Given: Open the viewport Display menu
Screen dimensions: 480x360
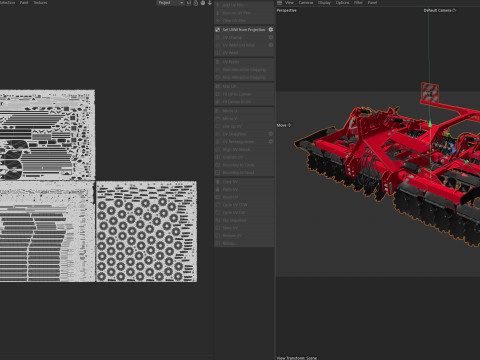Looking at the screenshot, I should coord(324,3).
